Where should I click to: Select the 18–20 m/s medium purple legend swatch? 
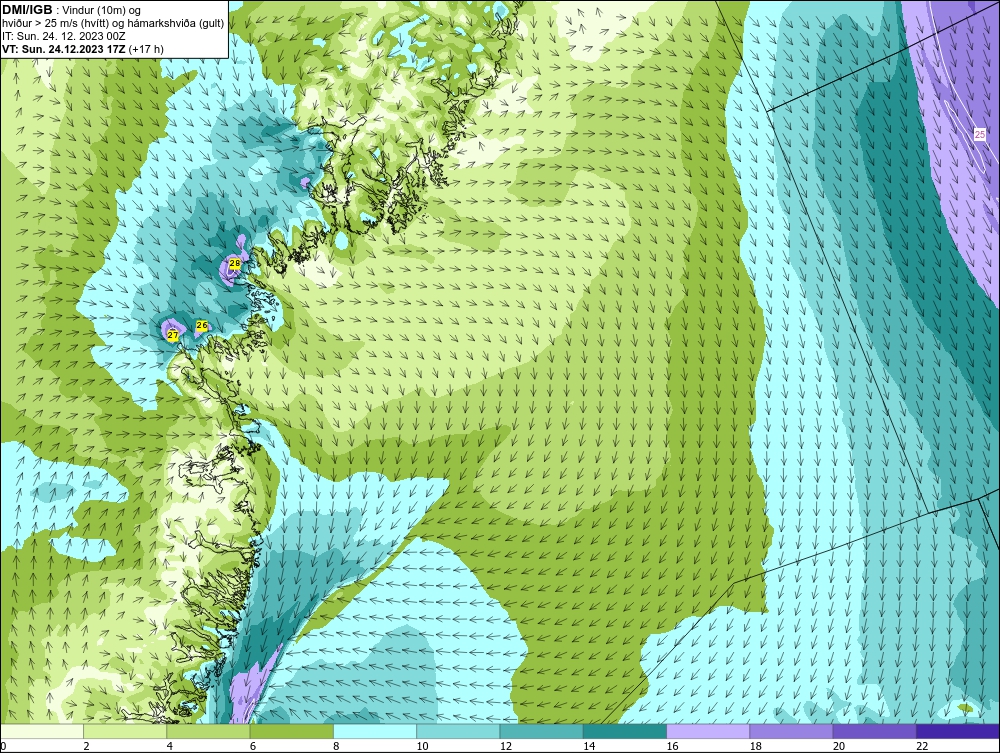(791, 731)
